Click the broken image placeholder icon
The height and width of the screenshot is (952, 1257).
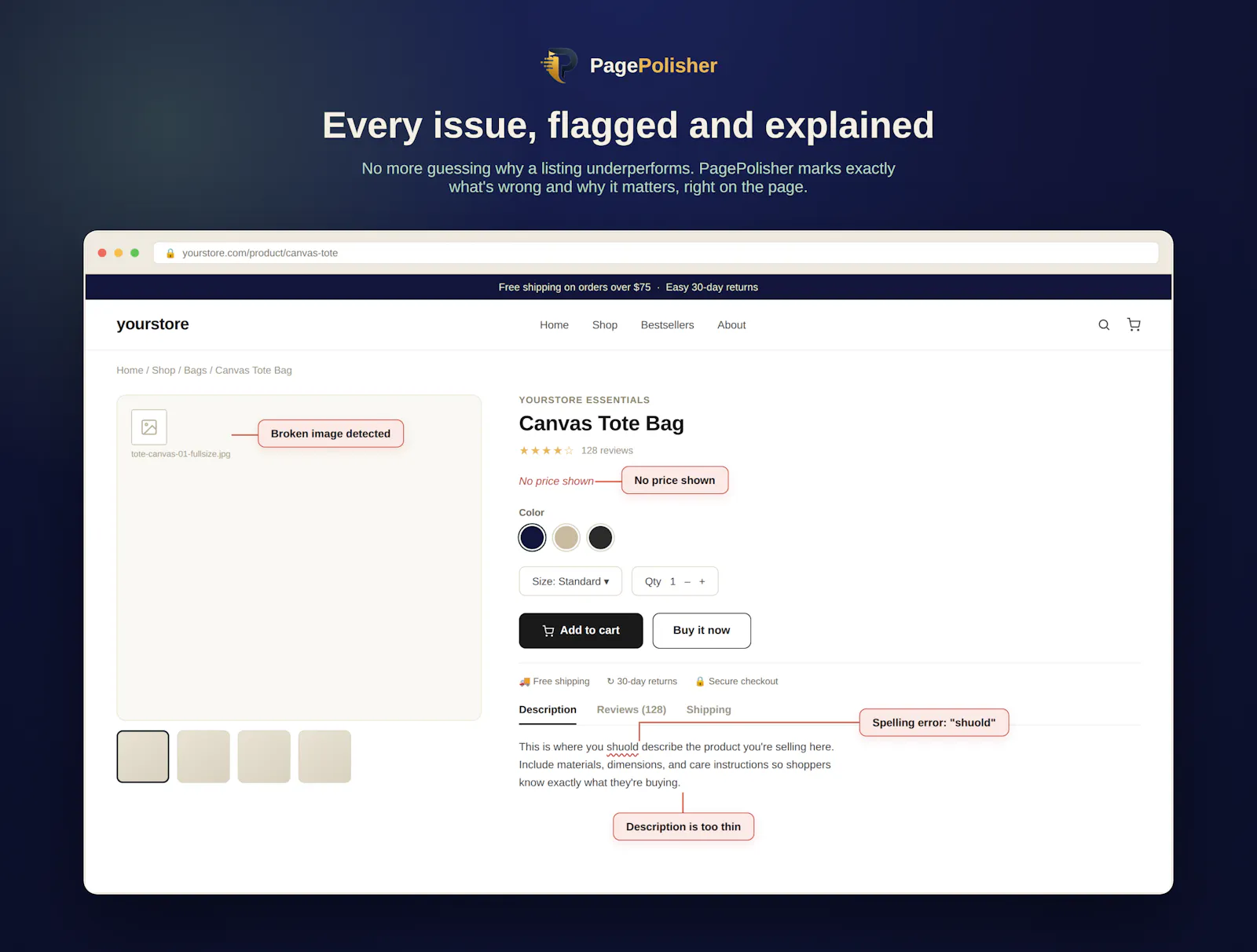[149, 427]
